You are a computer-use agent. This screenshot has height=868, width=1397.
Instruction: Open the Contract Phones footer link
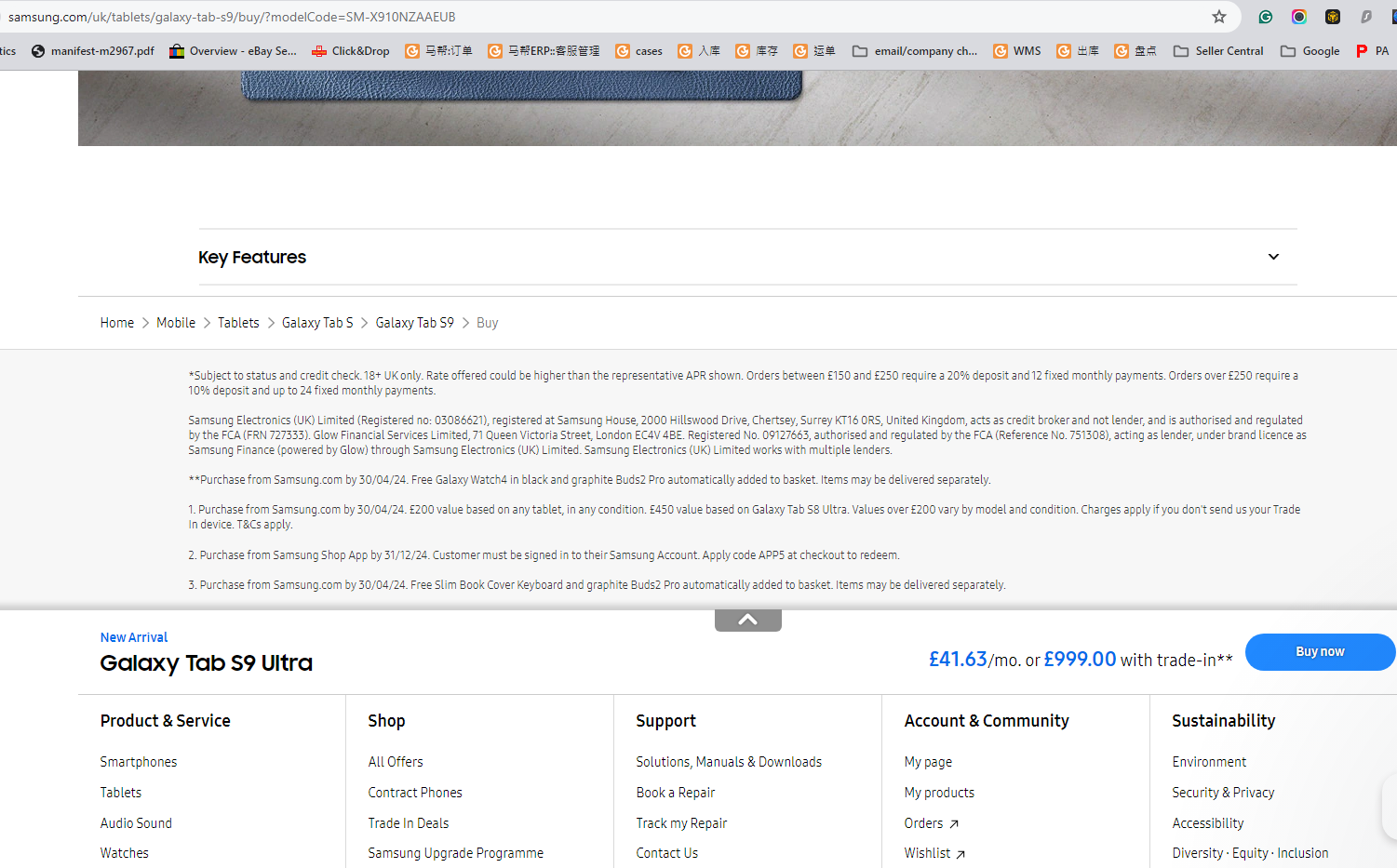415,793
